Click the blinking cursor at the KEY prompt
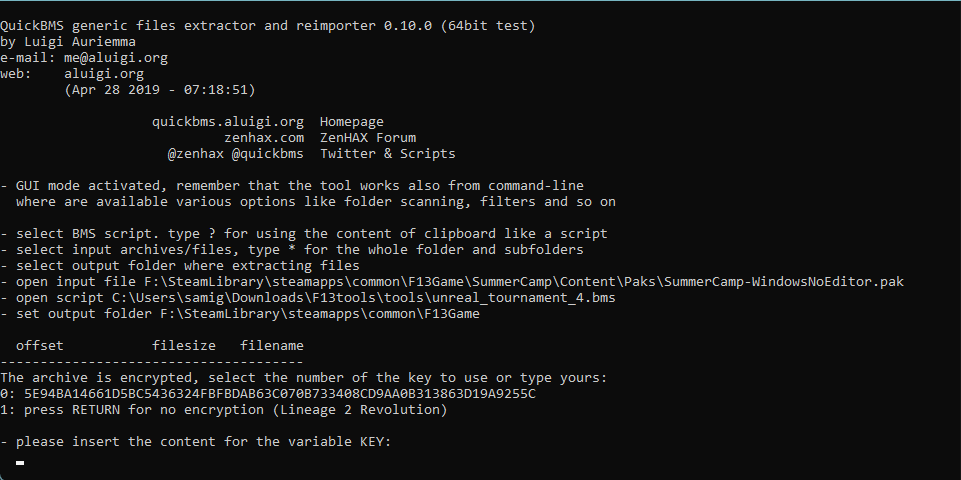 coord(20,462)
